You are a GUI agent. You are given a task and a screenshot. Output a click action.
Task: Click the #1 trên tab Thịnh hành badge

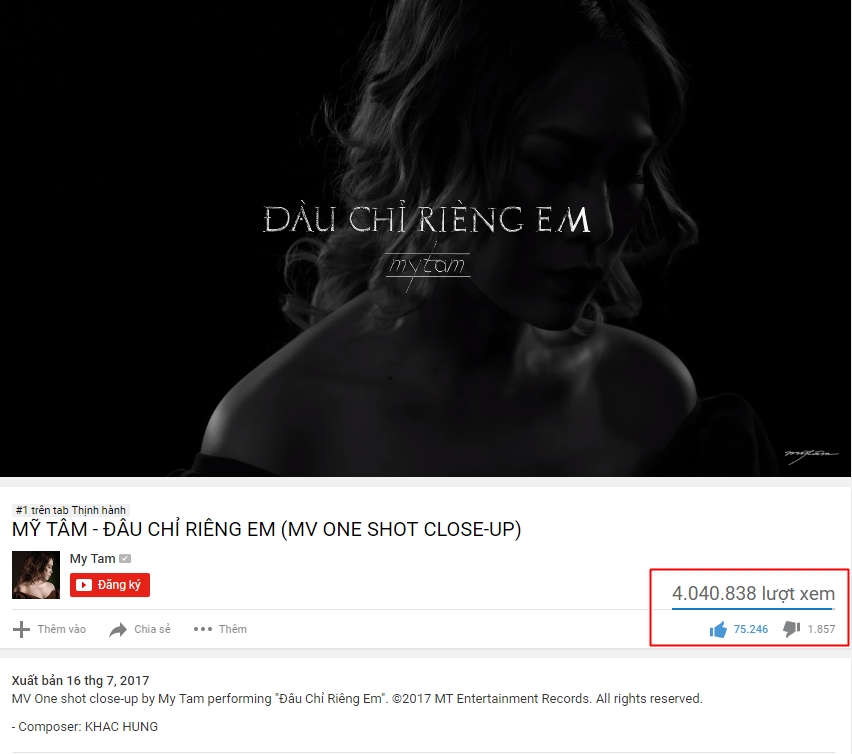coord(71,510)
